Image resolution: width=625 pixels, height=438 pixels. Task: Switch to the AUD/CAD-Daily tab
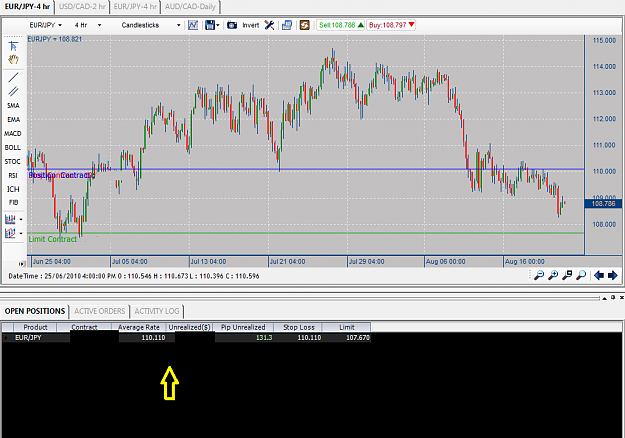pyautogui.click(x=190, y=7)
